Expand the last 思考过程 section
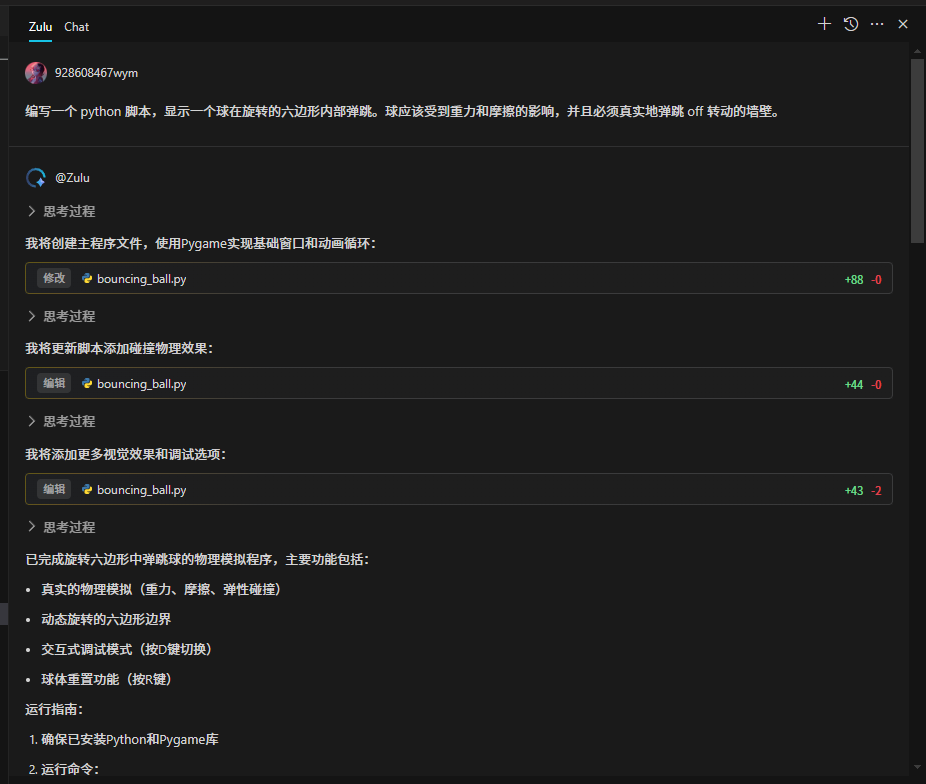Image resolution: width=926 pixels, height=784 pixels. pos(62,526)
